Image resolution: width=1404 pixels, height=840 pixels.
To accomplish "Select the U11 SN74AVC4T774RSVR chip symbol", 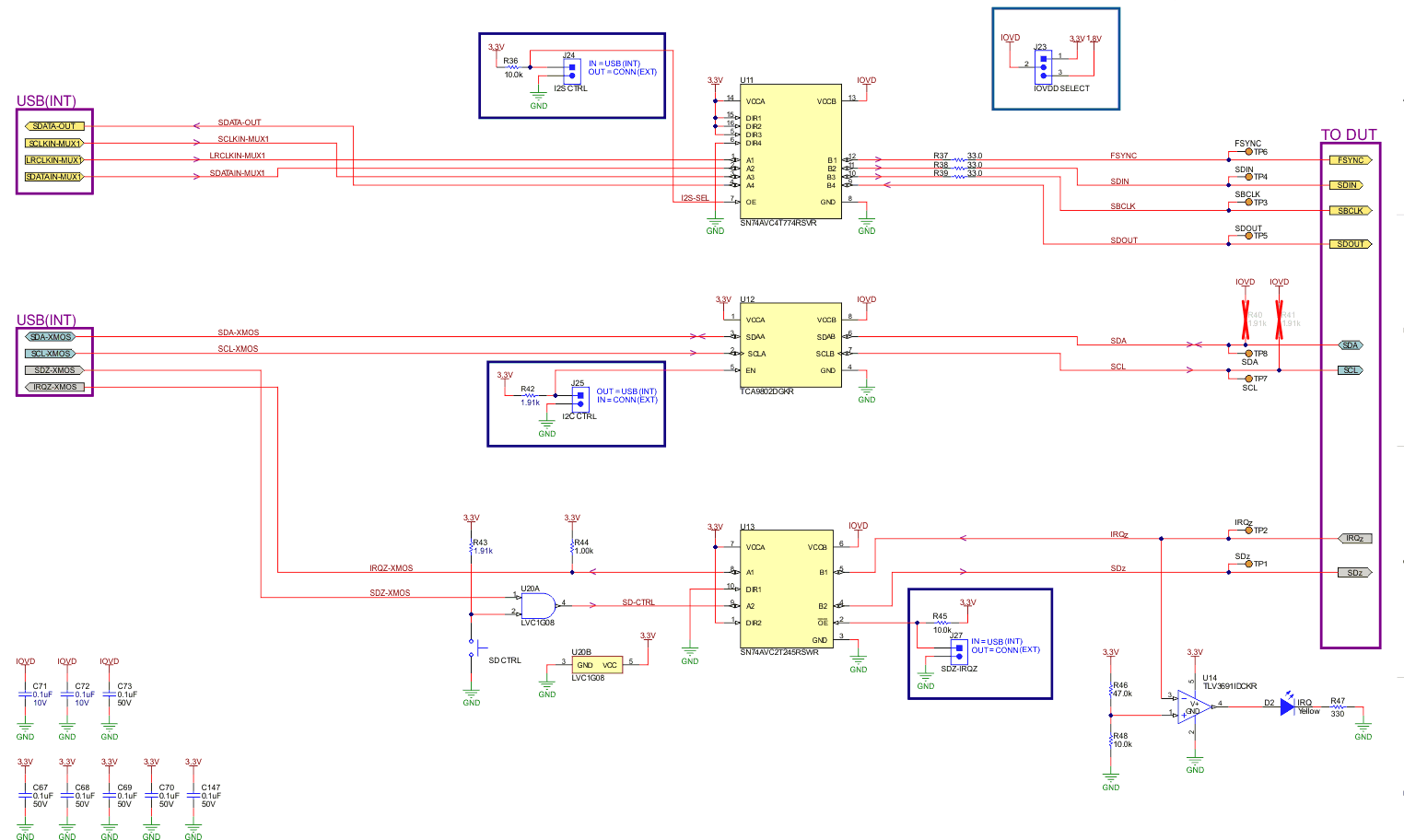I will point(790,152).
